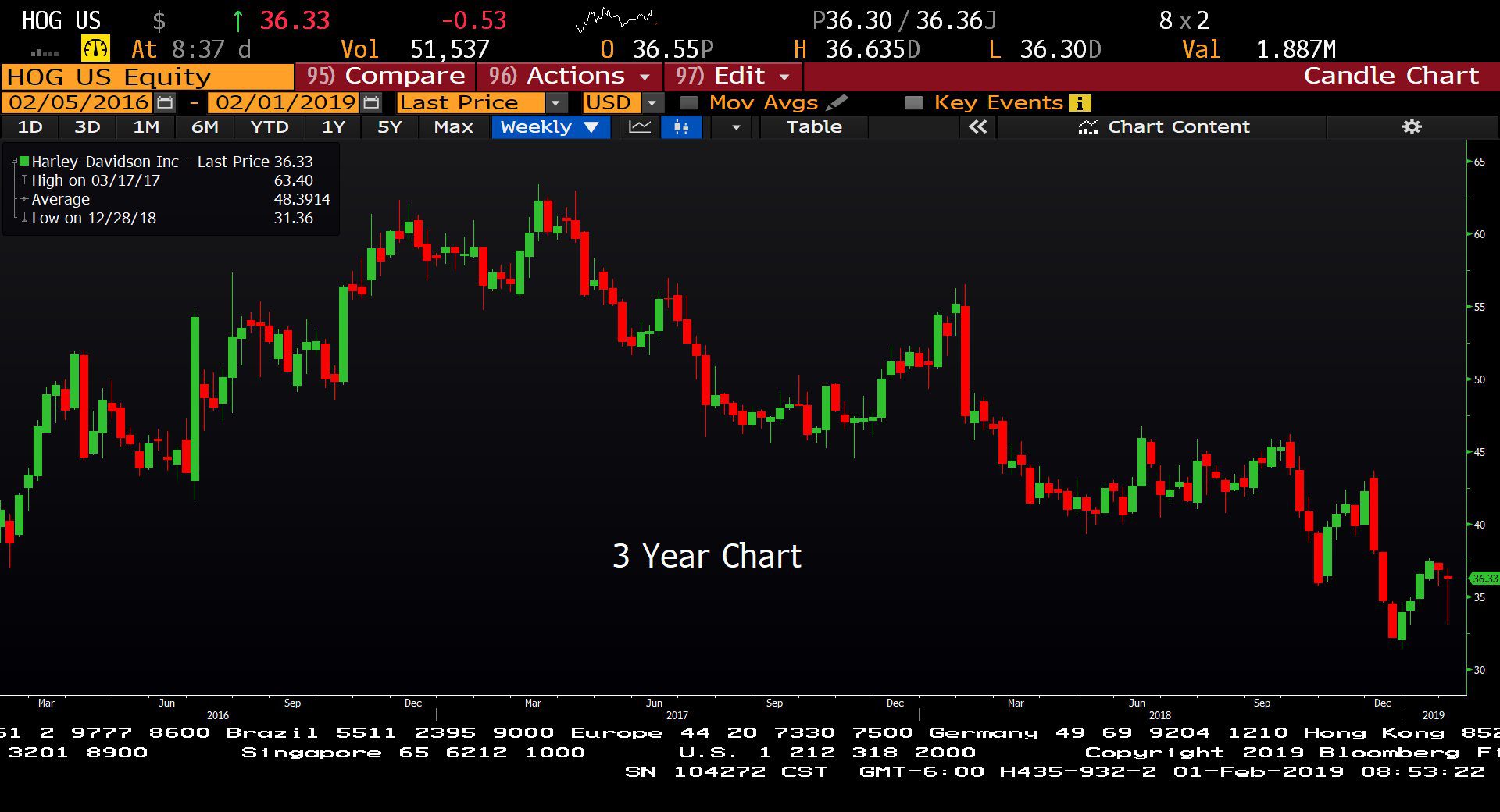Click the open price 36.55P
This screenshot has height=812, width=1500.
click(673, 49)
